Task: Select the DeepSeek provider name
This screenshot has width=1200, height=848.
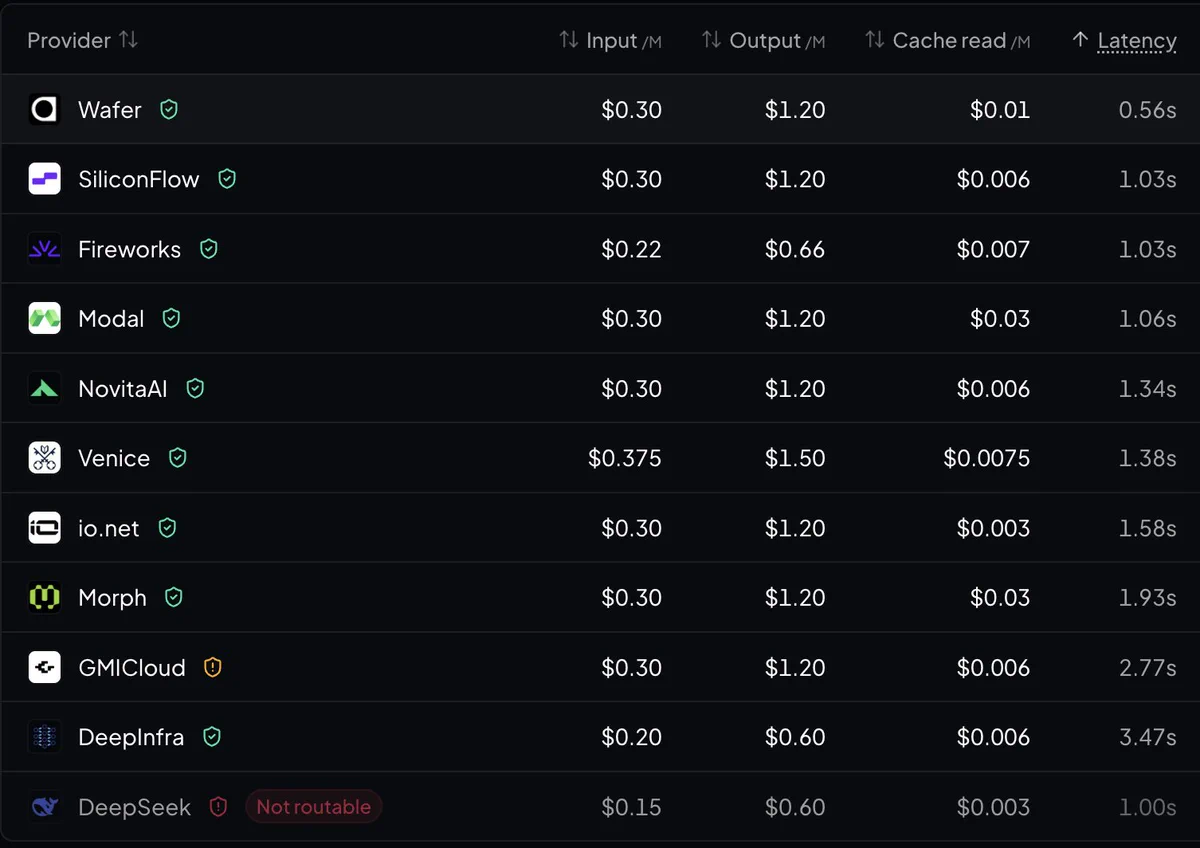Action: click(134, 807)
